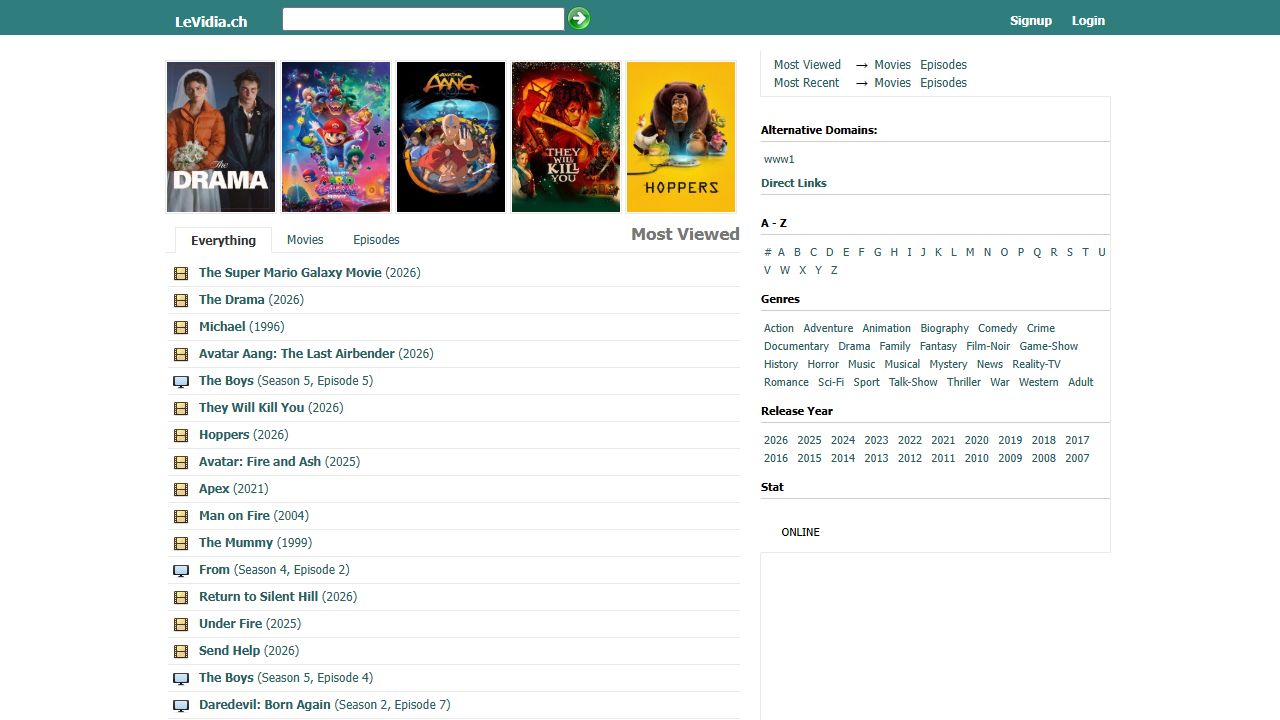Click TV icon beside The Boys Season 5, Episode 4
Screen dimensions: 1280x720
click(x=181, y=678)
